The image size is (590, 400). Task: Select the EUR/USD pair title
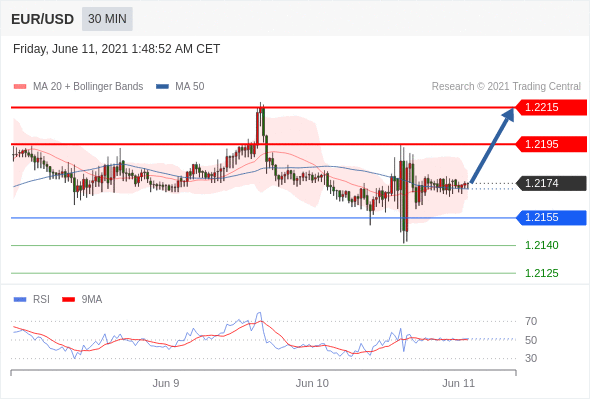click(43, 19)
